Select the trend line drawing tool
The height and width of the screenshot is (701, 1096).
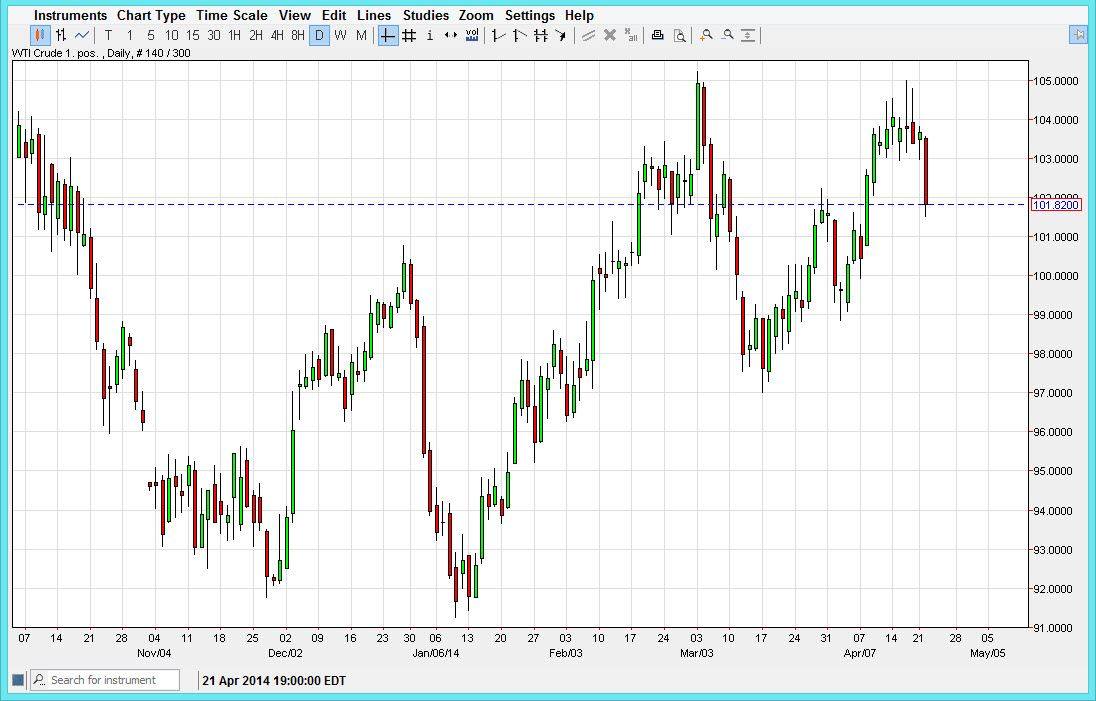click(x=498, y=35)
